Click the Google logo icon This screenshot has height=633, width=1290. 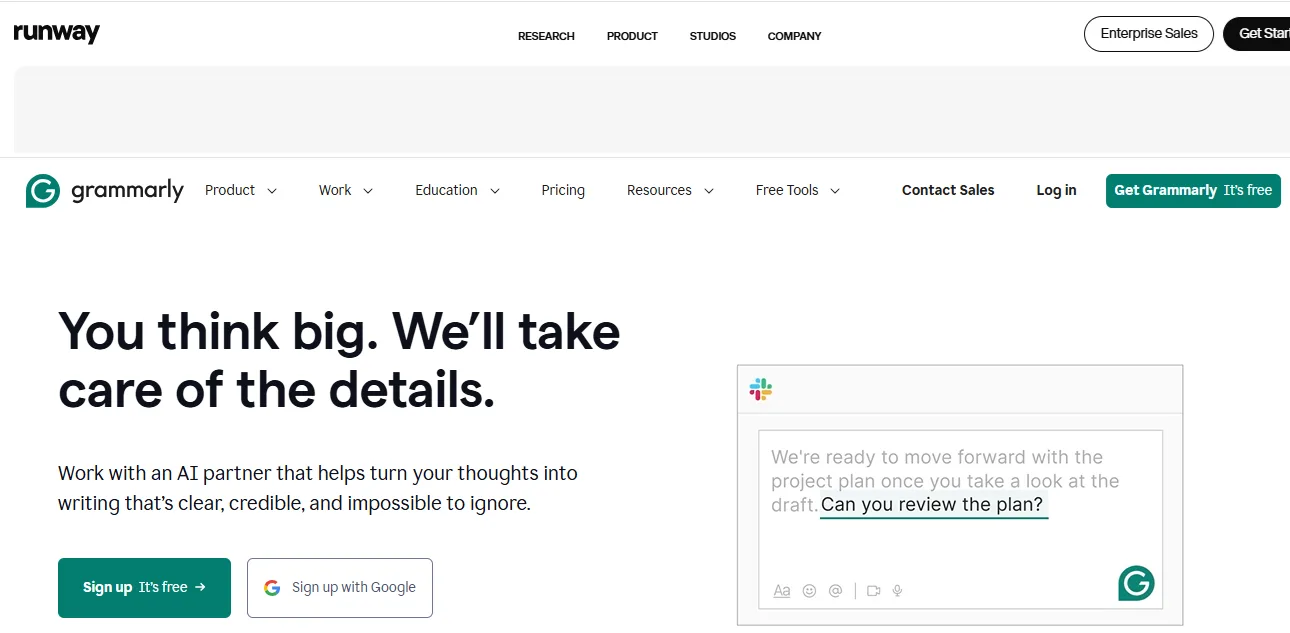click(272, 588)
